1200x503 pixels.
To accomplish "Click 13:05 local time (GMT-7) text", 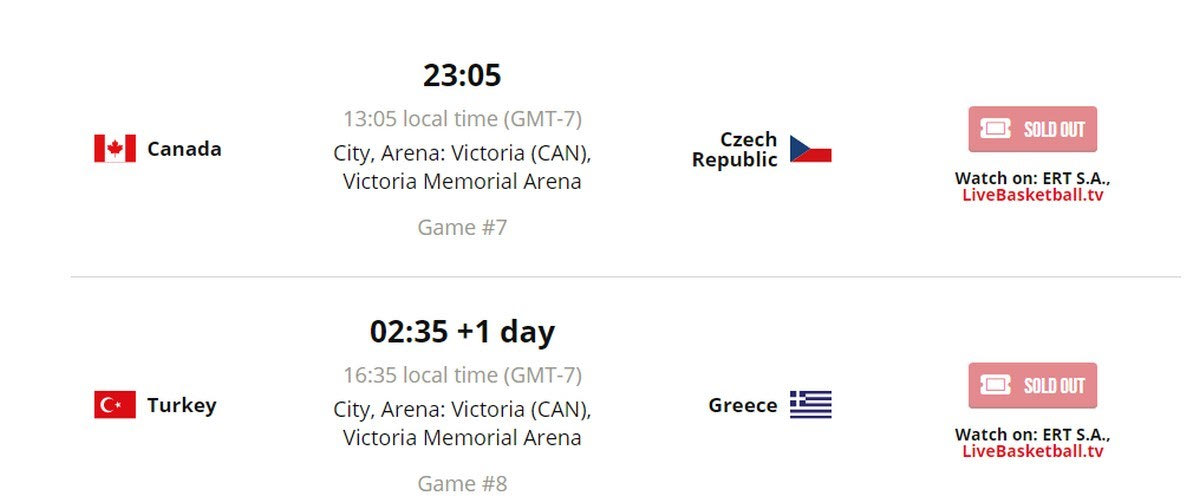I will pos(462,119).
